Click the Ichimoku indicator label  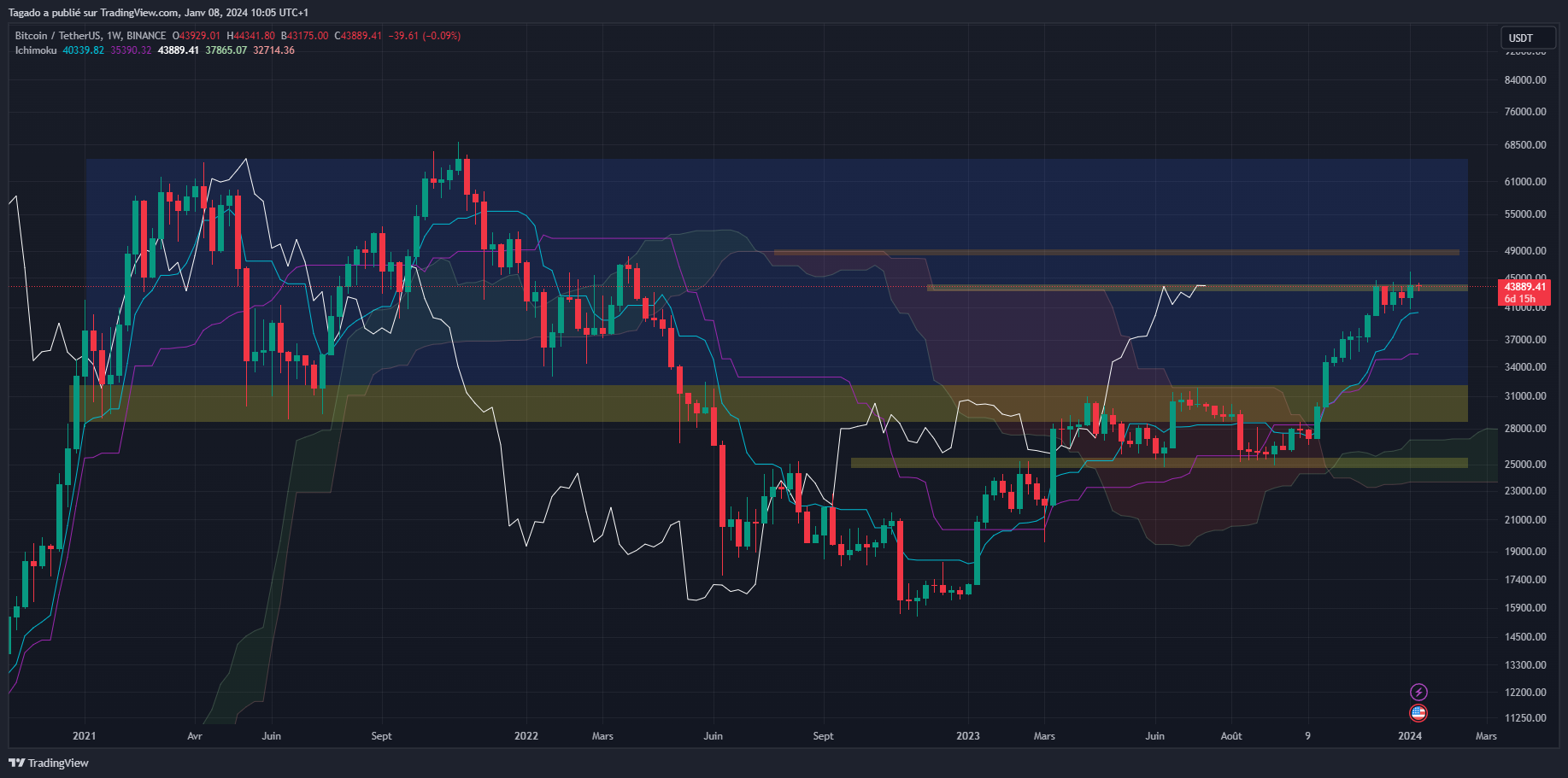pyautogui.click(x=34, y=50)
